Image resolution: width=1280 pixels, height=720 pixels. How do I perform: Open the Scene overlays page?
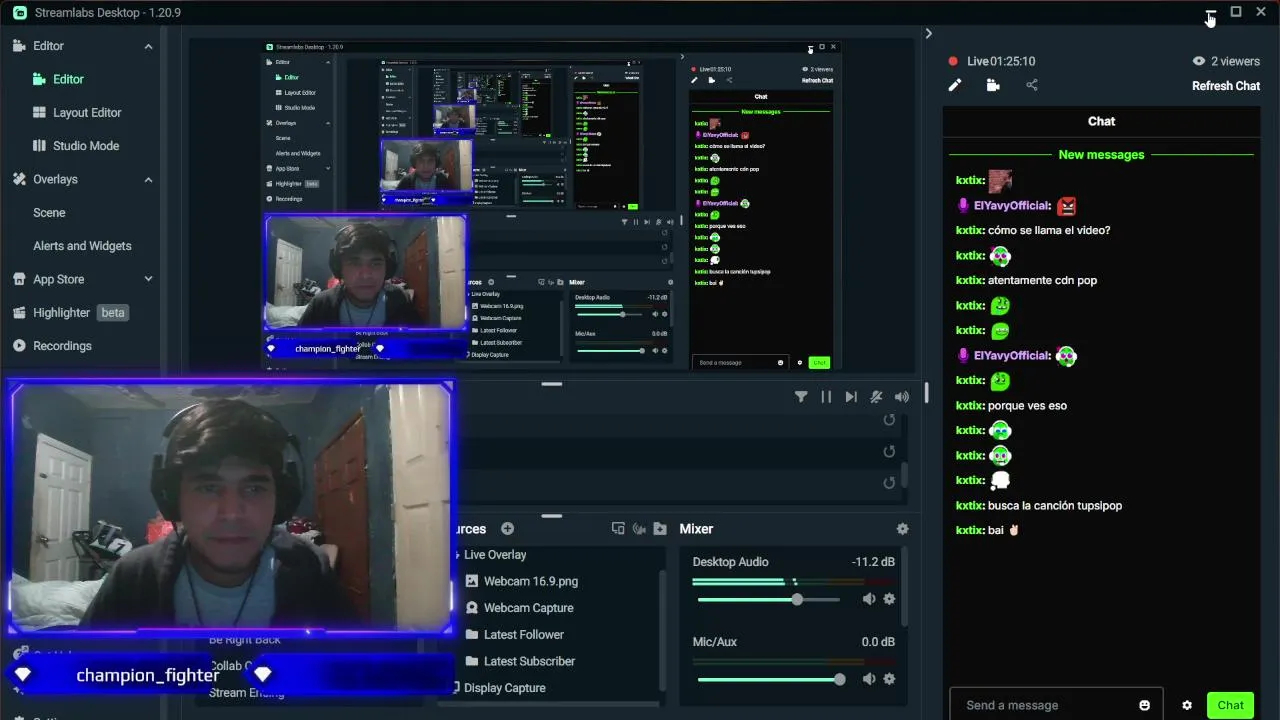[49, 213]
